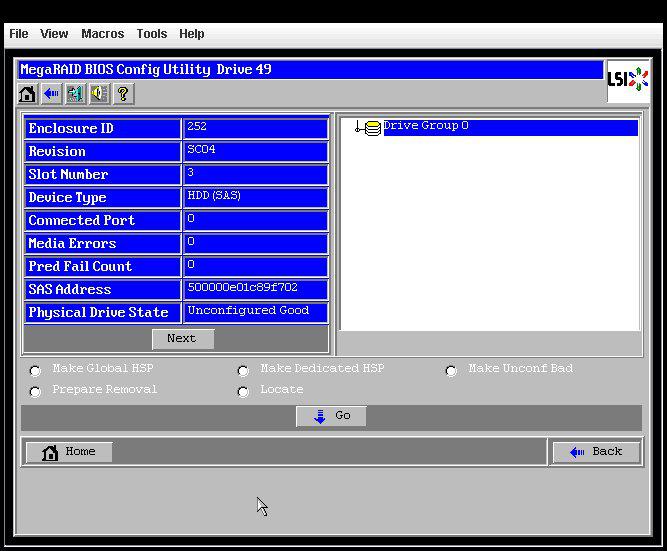This screenshot has height=551, width=667.
Task: Select the Make Dedicated HSP radio button
Action: coord(243,371)
